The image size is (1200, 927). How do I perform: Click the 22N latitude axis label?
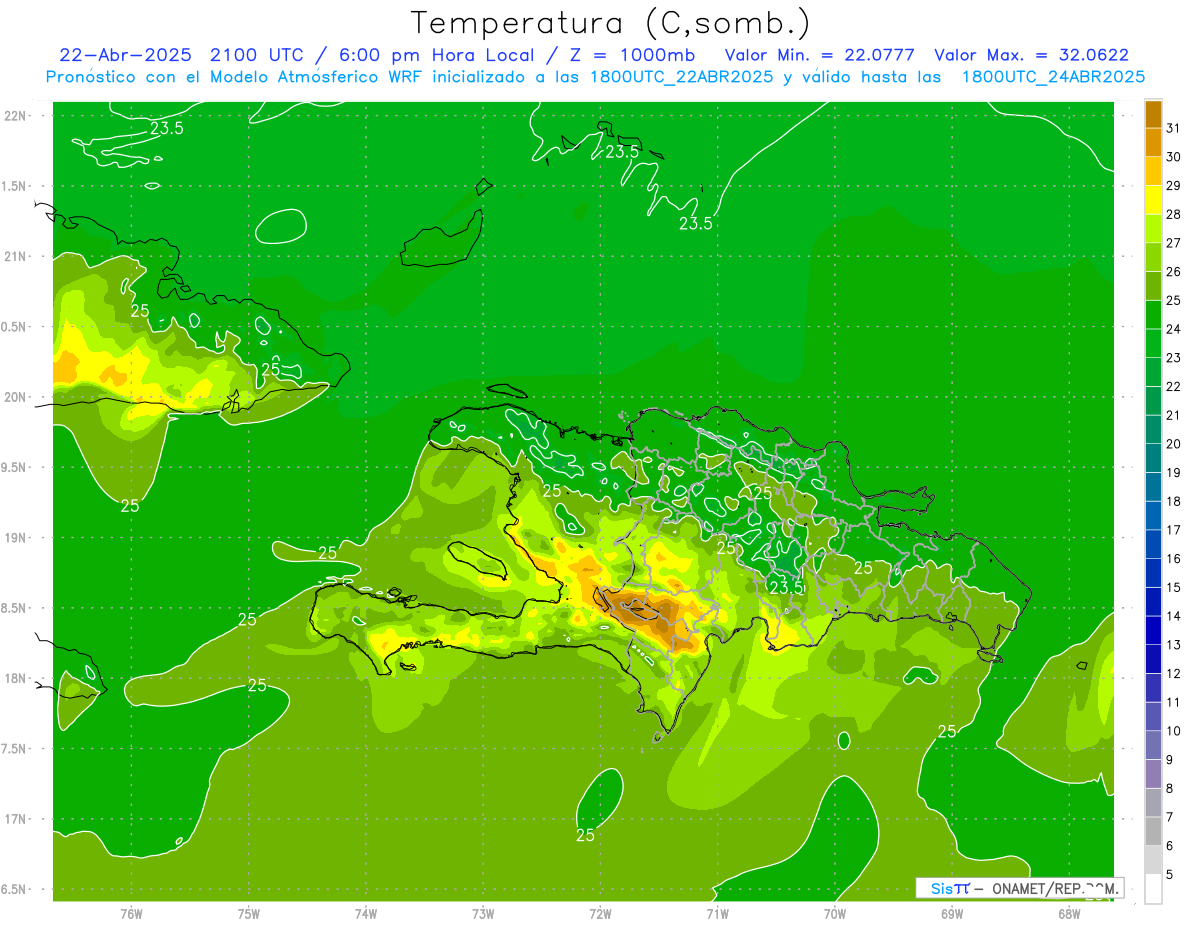tap(15, 115)
